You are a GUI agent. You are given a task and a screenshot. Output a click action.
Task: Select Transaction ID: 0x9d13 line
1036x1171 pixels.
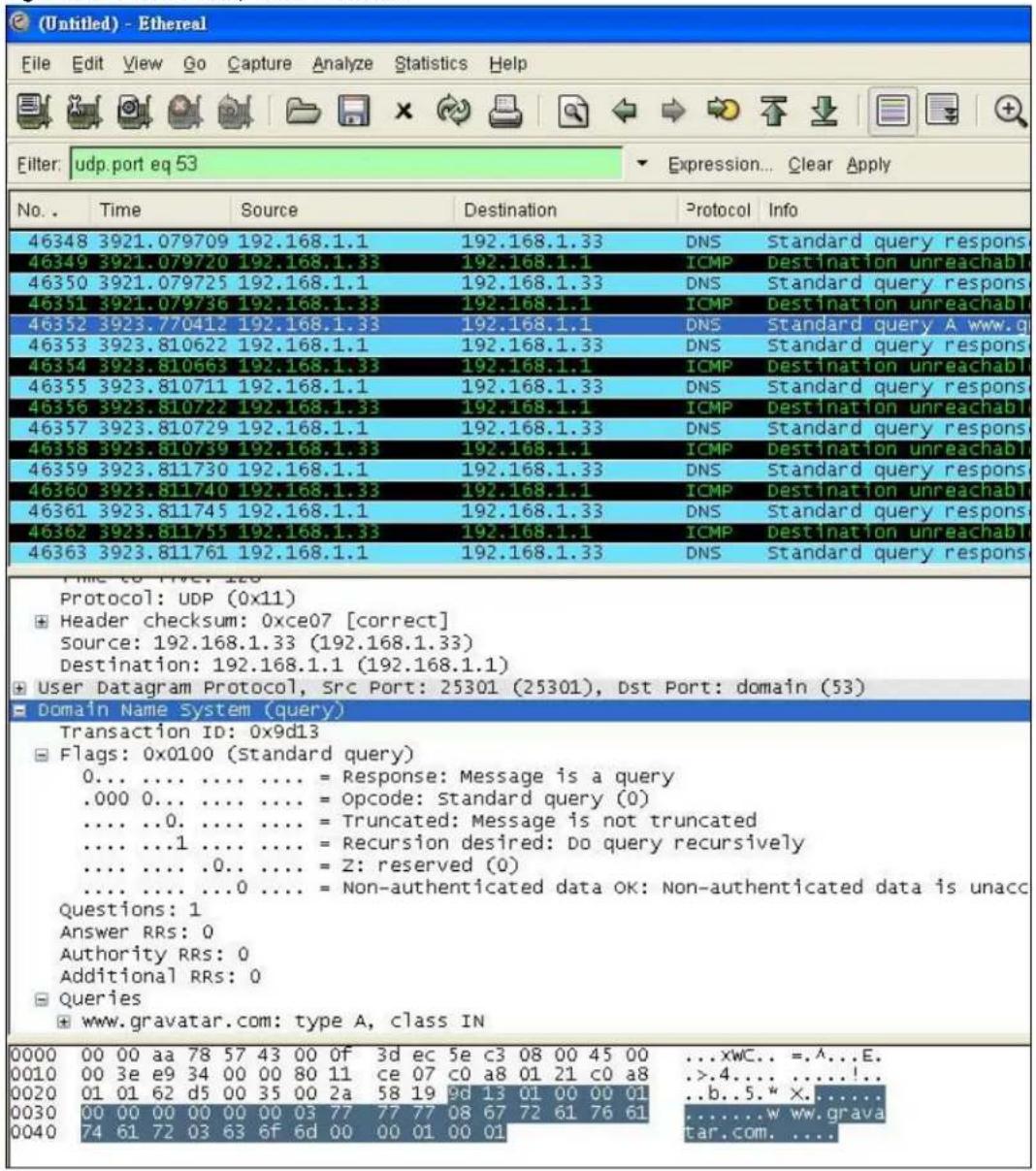189,732
